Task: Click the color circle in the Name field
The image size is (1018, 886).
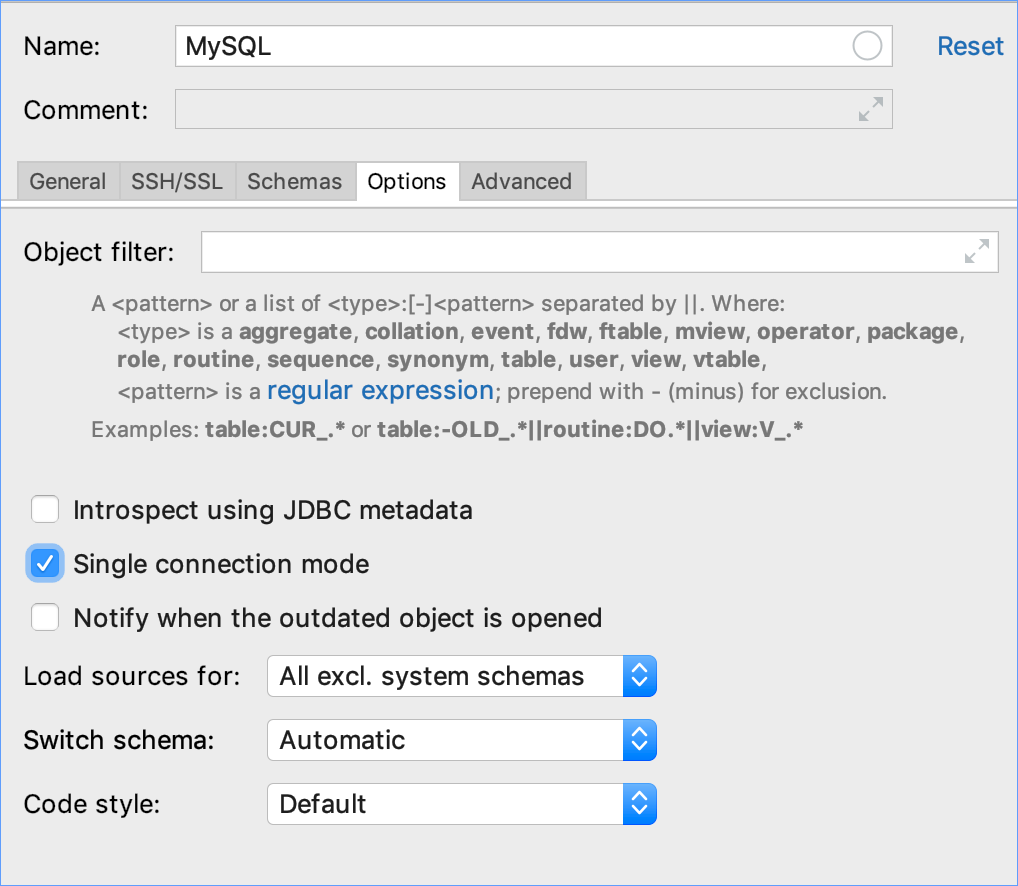Action: (867, 46)
